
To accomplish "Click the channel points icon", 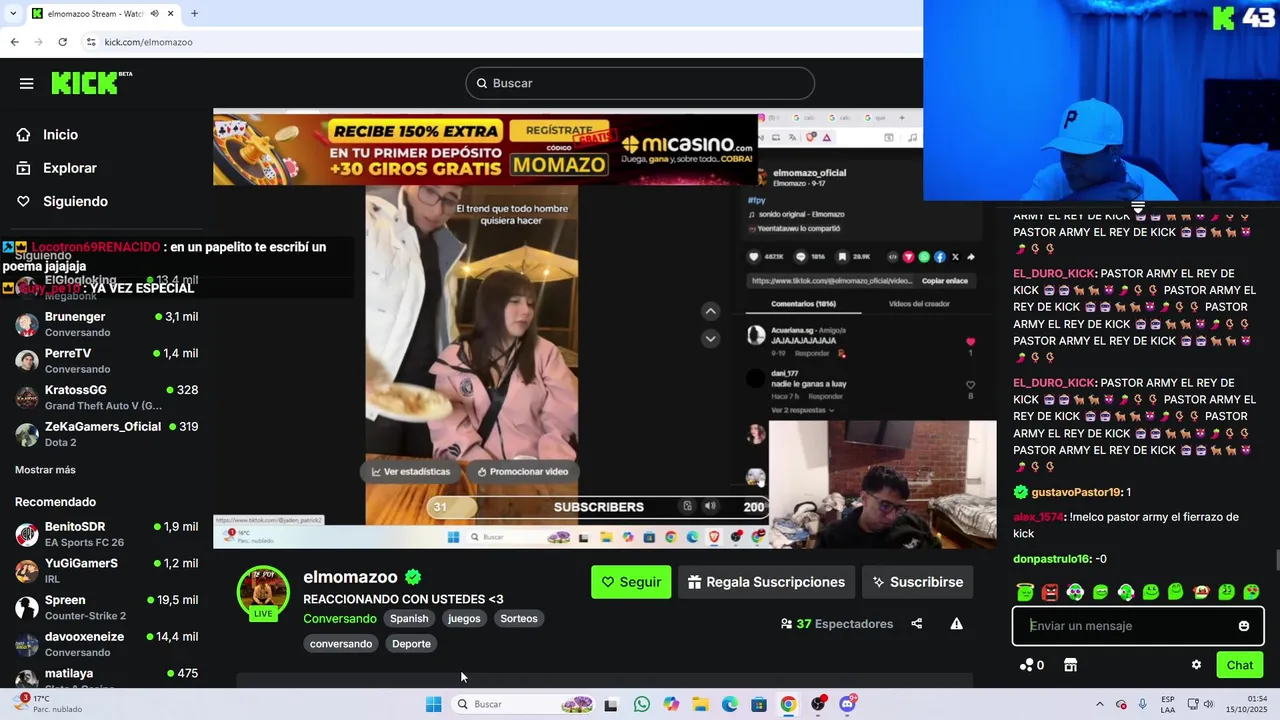I will [x=1026, y=665].
